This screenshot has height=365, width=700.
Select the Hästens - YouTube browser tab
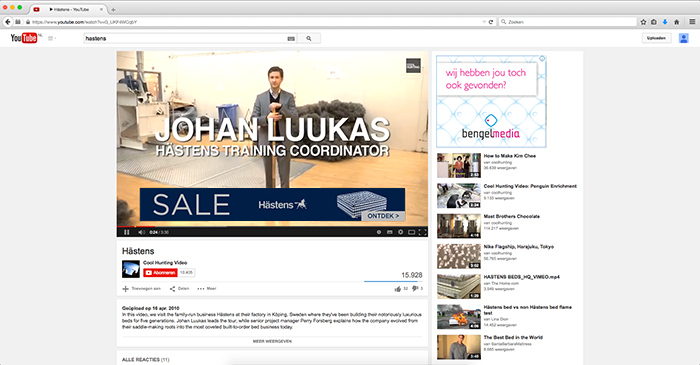pos(68,9)
